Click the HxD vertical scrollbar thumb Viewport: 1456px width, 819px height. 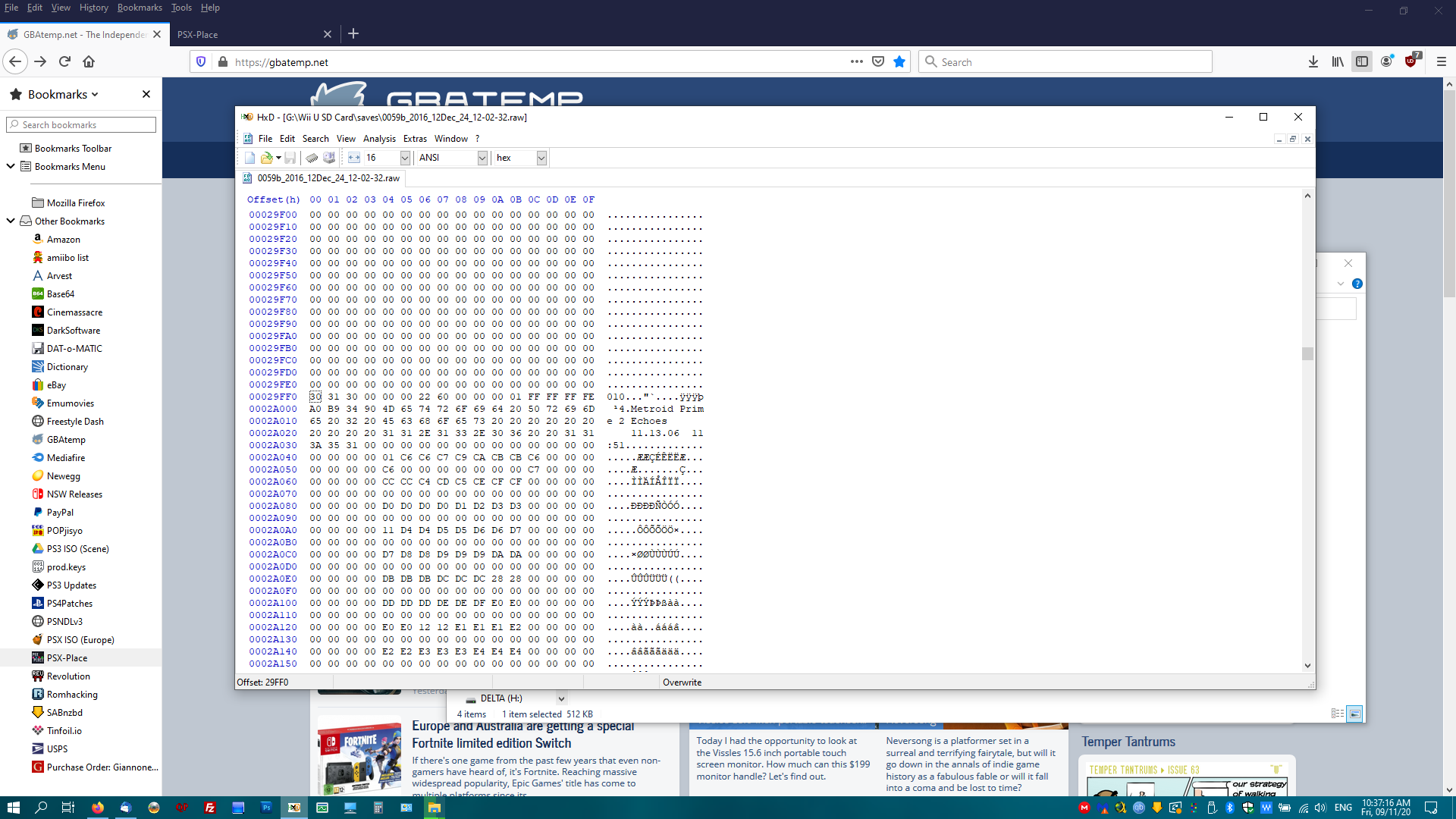coord(1307,354)
